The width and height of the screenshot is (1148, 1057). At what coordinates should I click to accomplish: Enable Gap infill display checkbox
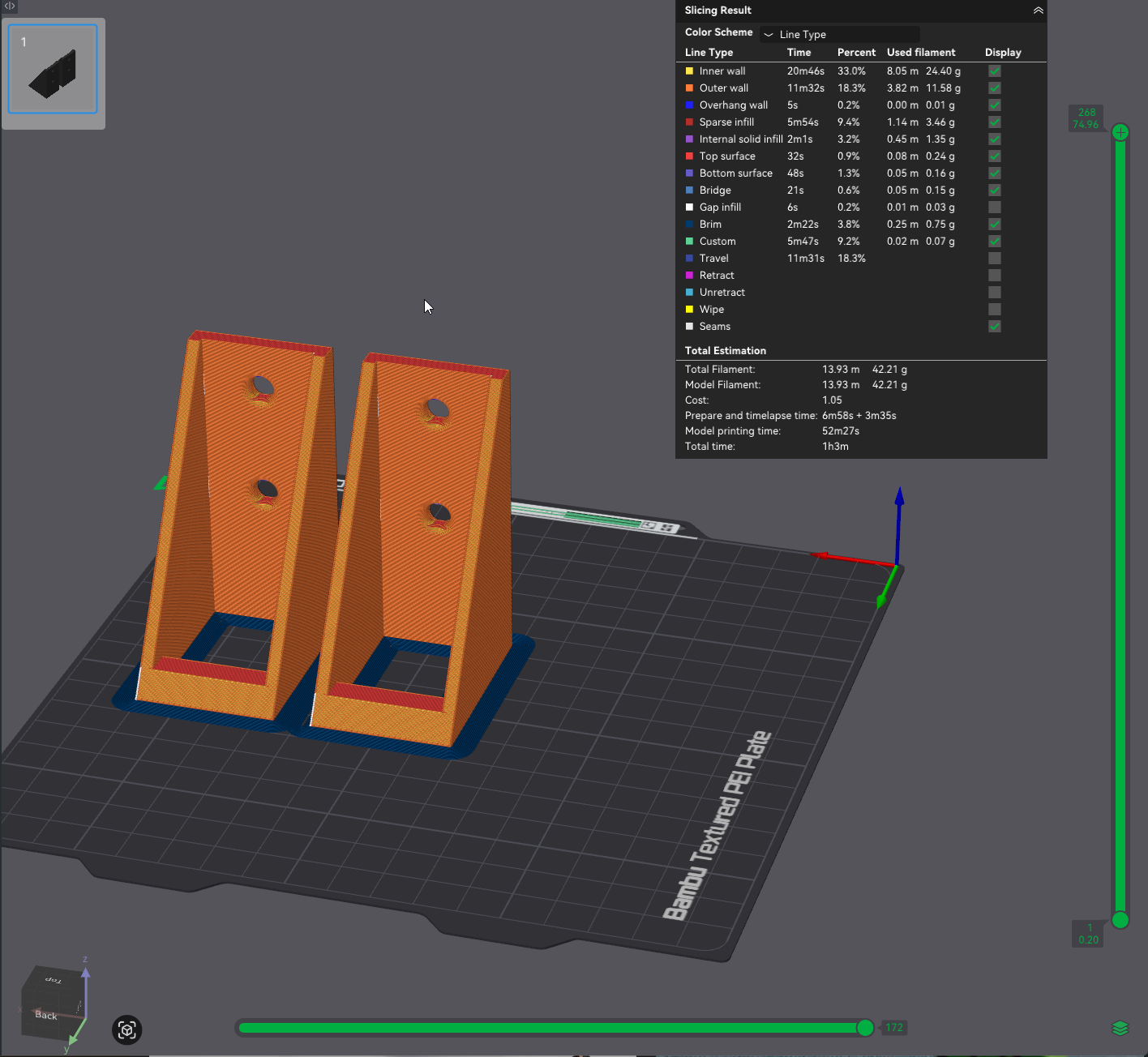995,208
